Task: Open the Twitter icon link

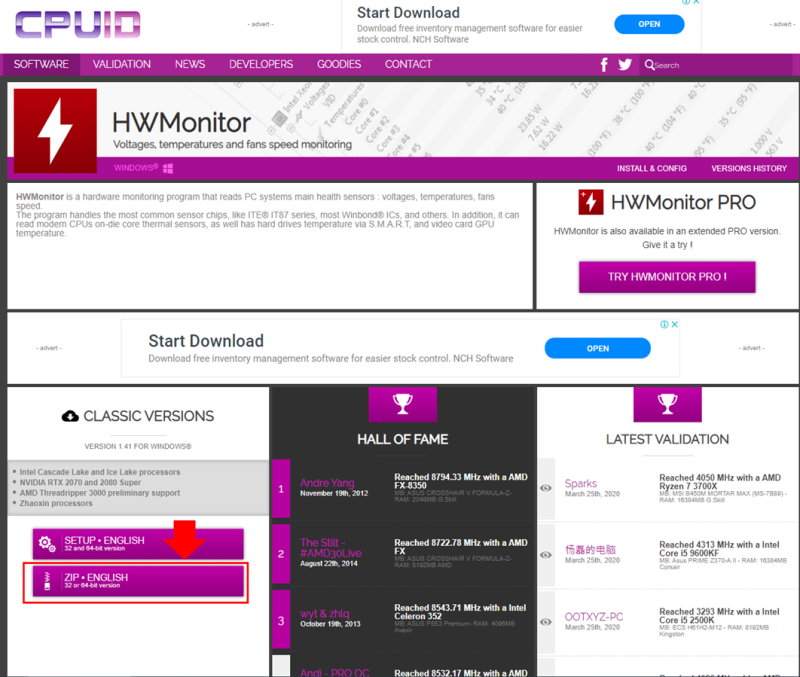Action: click(625, 65)
